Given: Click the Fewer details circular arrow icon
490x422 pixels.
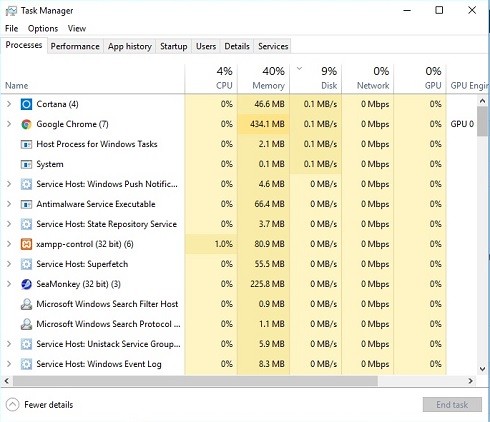Looking at the screenshot, I should pyautogui.click(x=12, y=405).
